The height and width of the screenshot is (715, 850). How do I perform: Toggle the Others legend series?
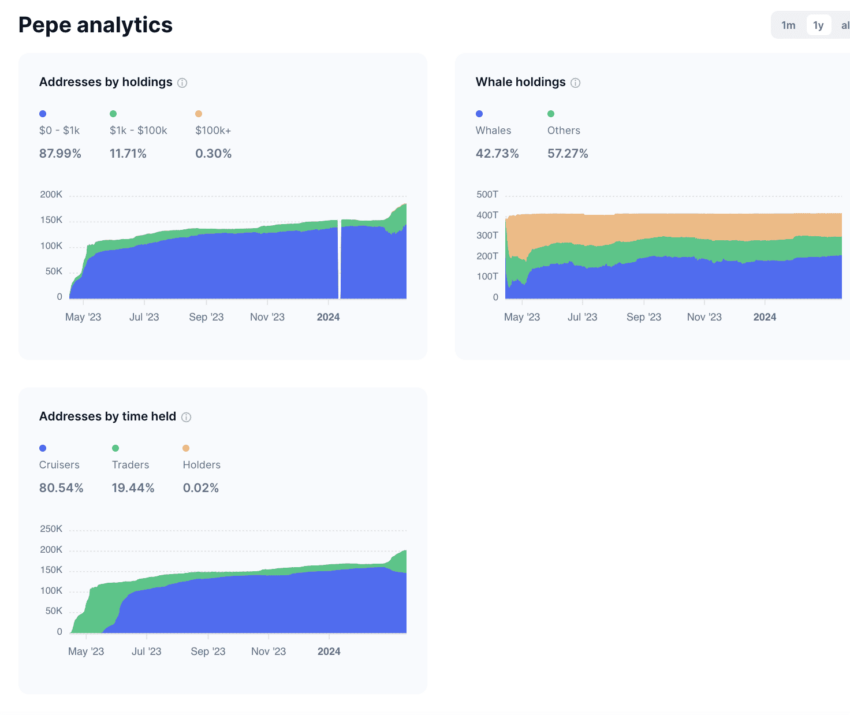pos(564,130)
